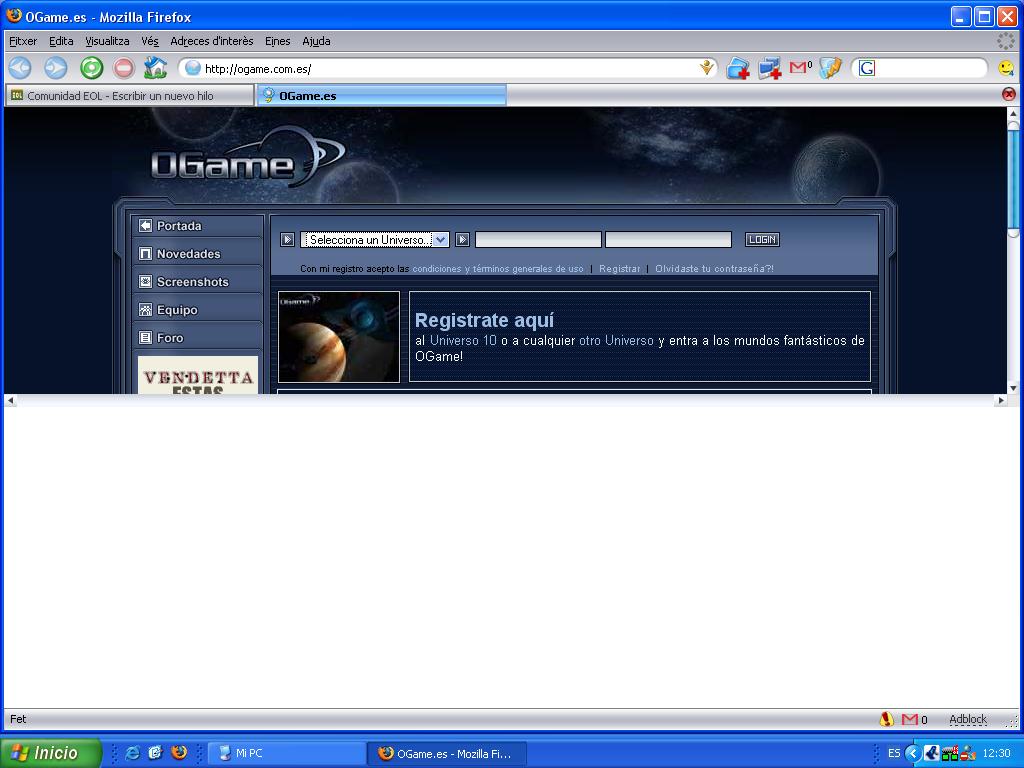Open the Fitxer menu
Screen dimensions: 1024x768
coord(23,41)
